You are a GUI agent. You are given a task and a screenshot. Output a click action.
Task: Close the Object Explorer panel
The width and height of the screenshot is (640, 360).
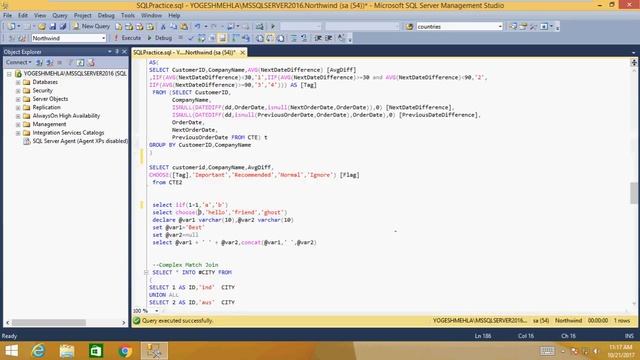124,52
